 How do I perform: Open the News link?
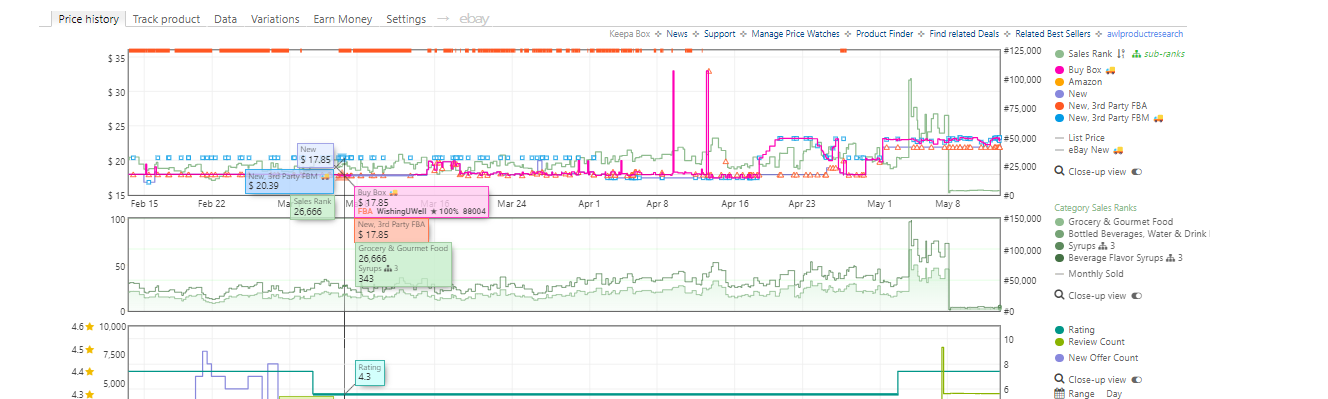tap(677, 34)
